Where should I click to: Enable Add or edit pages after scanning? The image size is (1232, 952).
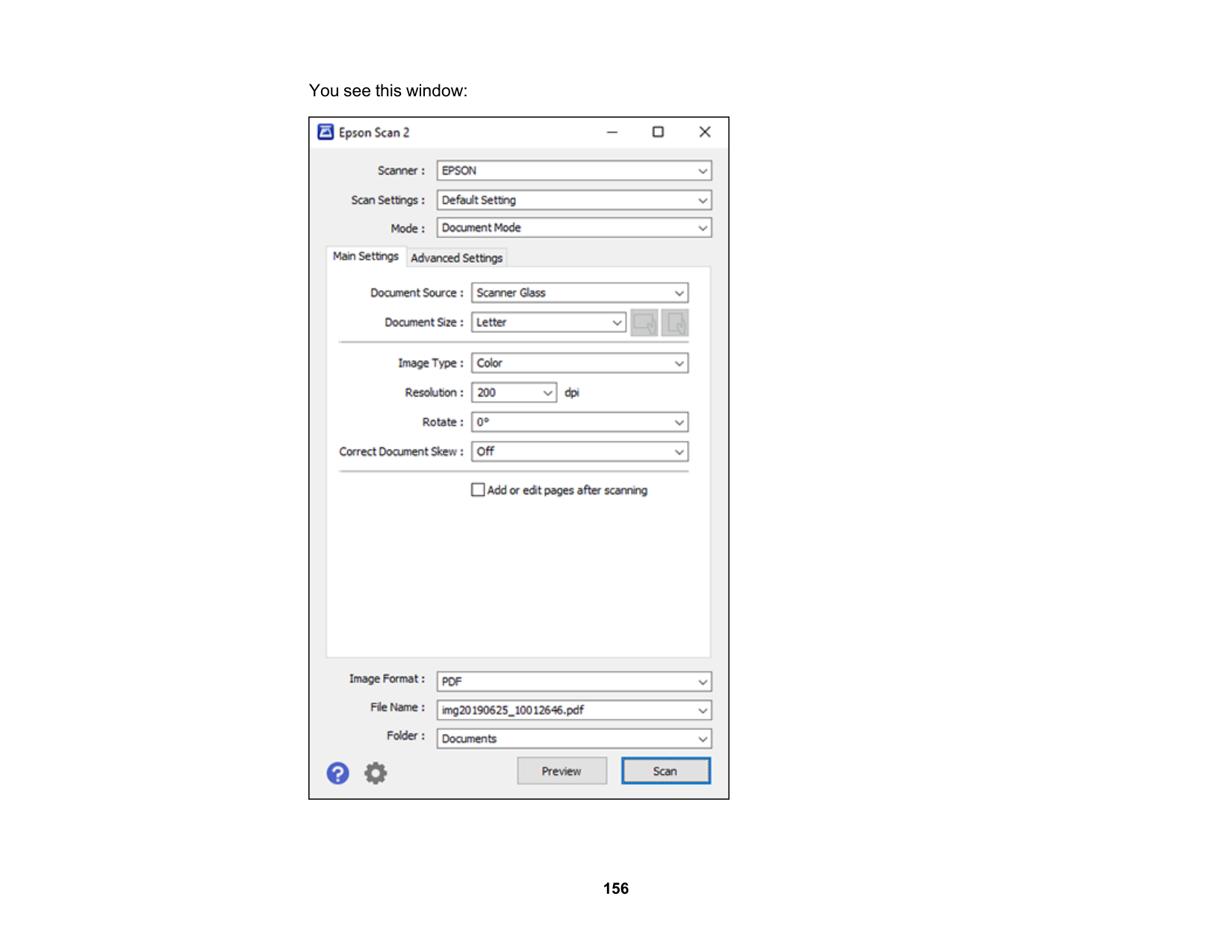point(478,490)
